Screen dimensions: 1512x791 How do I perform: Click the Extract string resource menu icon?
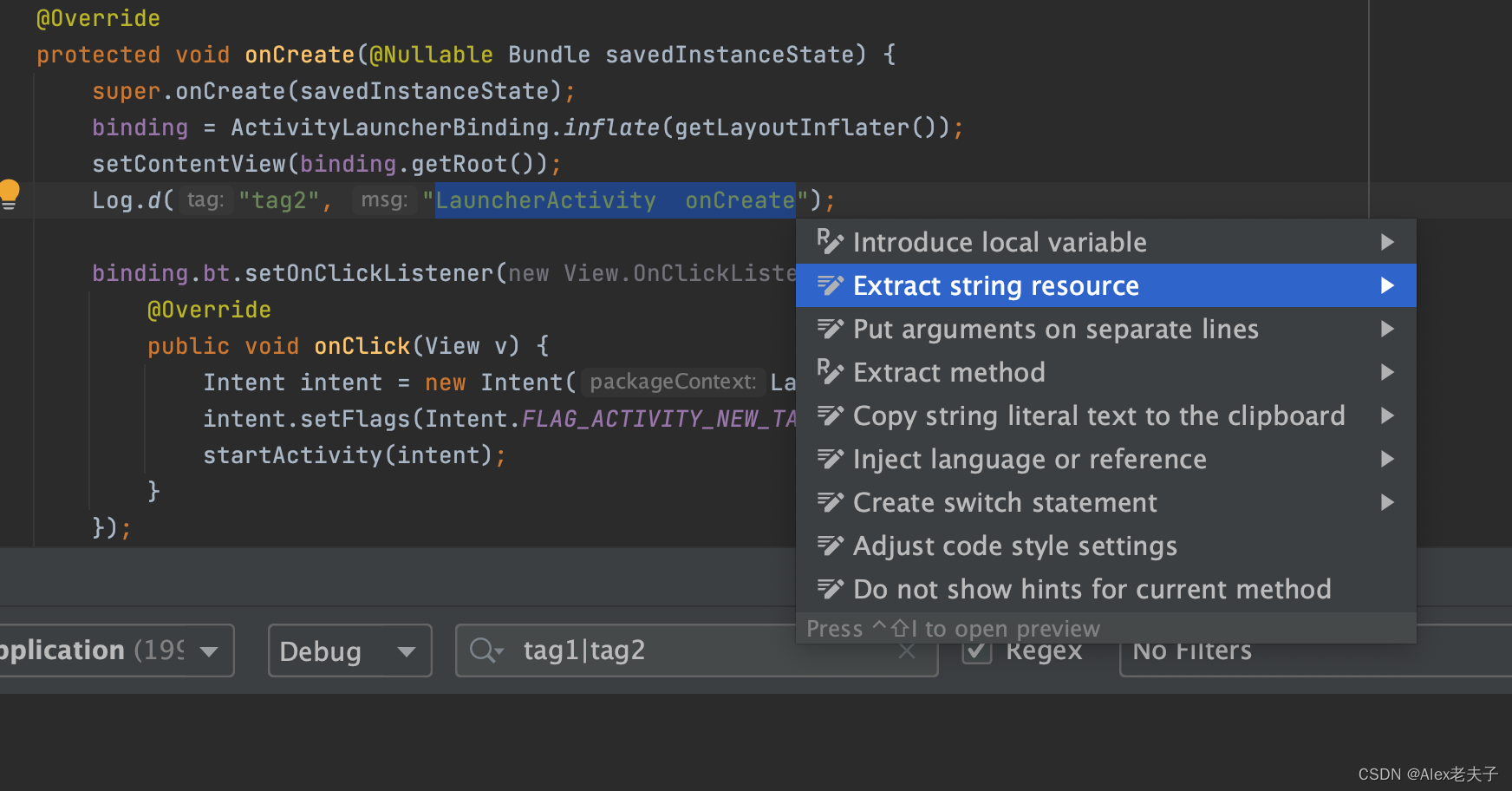pos(830,285)
